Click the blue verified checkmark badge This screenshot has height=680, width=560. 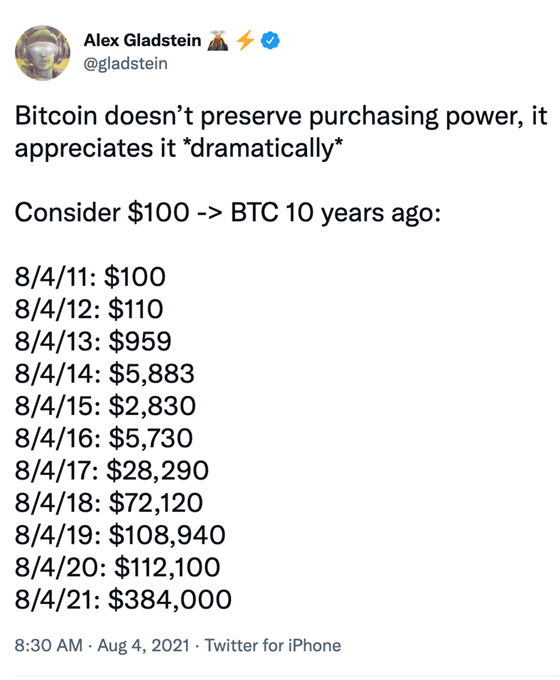pyautogui.click(x=270, y=40)
